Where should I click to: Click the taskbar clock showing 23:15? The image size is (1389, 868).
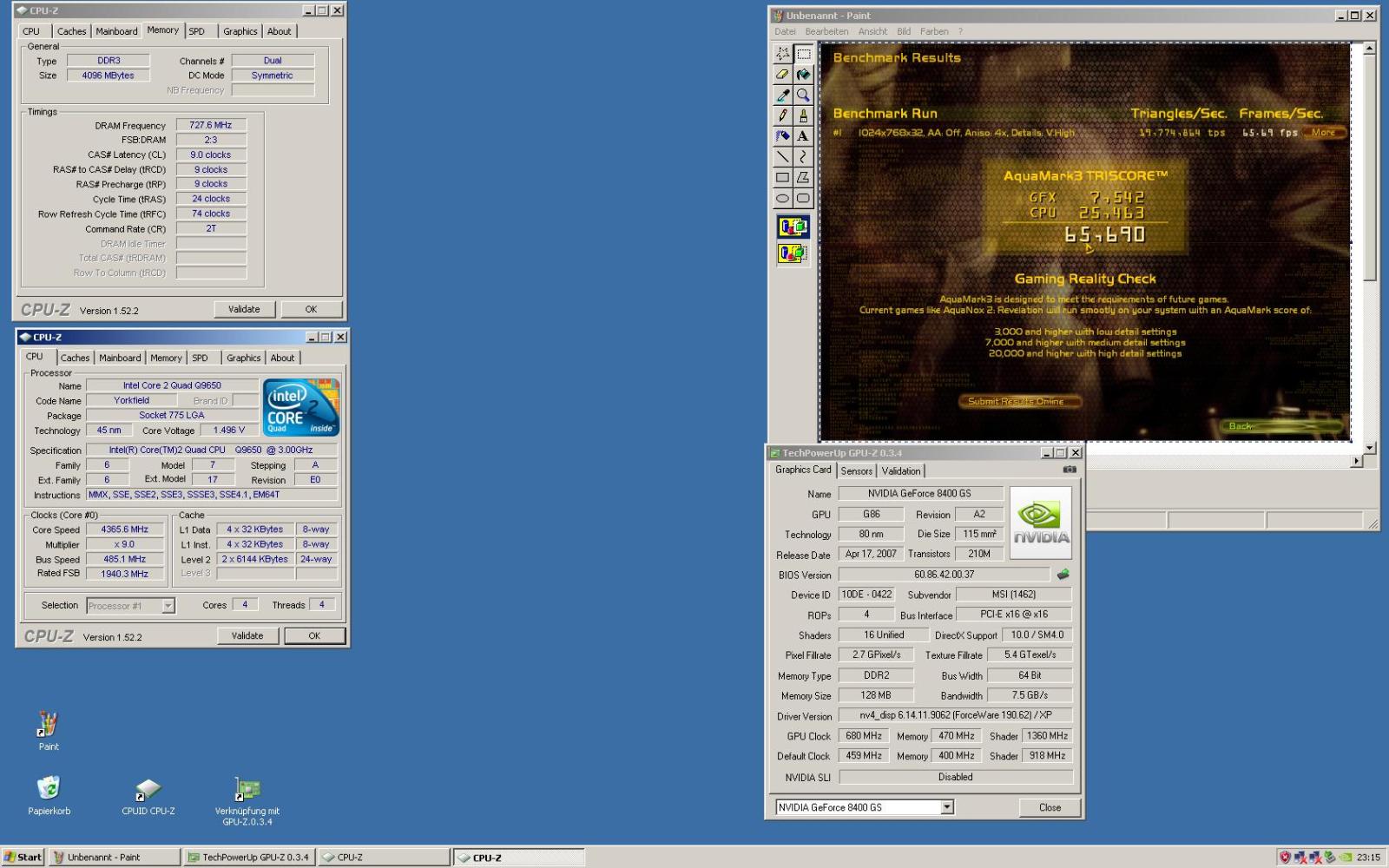click(x=1368, y=858)
